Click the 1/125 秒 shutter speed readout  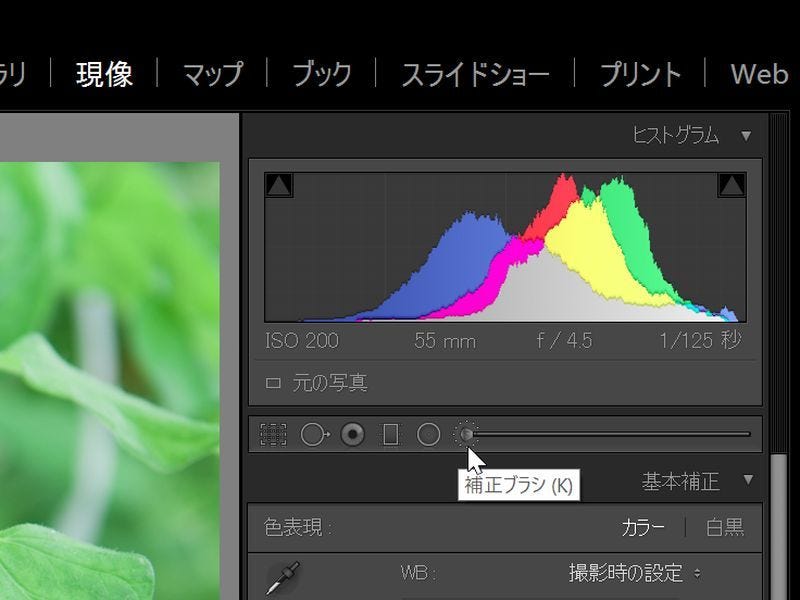(700, 340)
